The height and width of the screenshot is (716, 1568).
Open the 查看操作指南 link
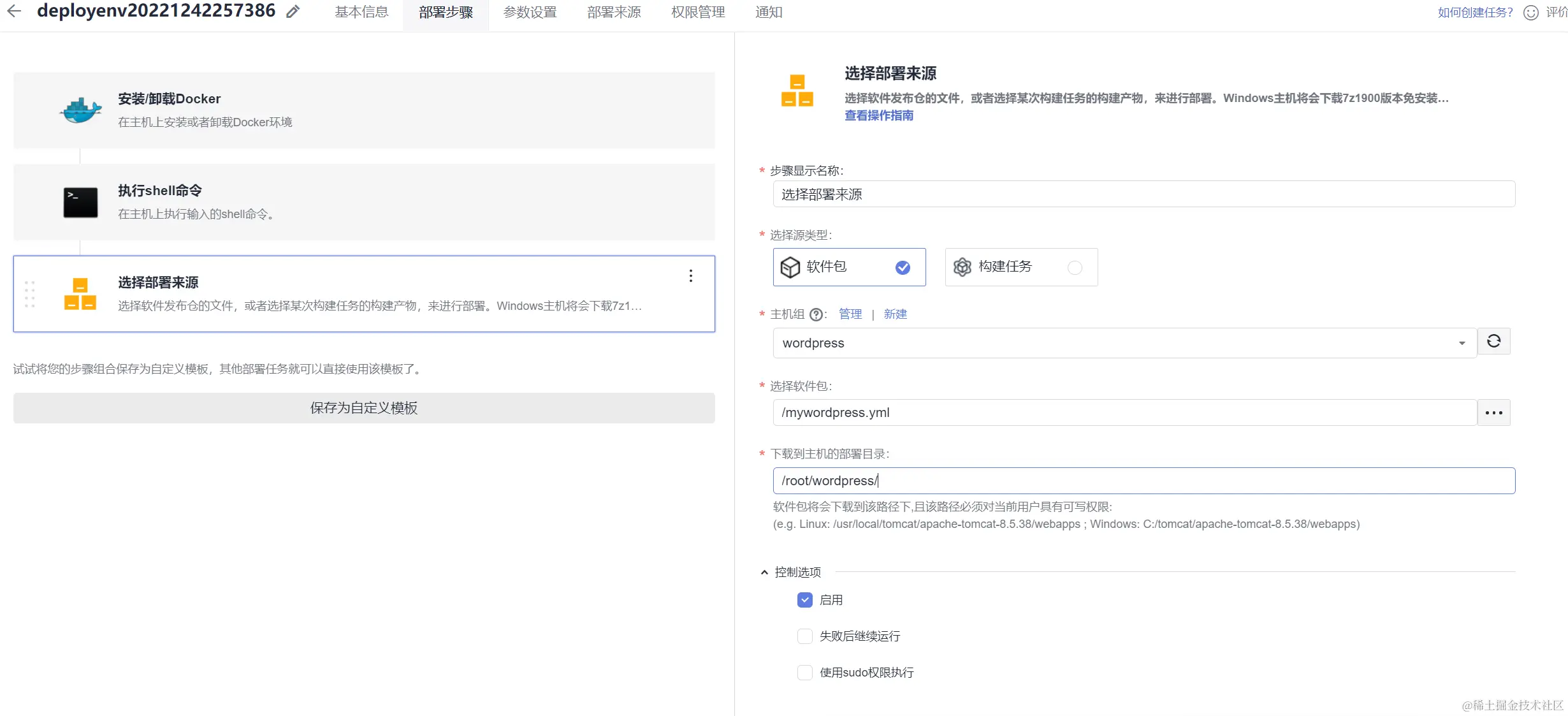coord(878,115)
